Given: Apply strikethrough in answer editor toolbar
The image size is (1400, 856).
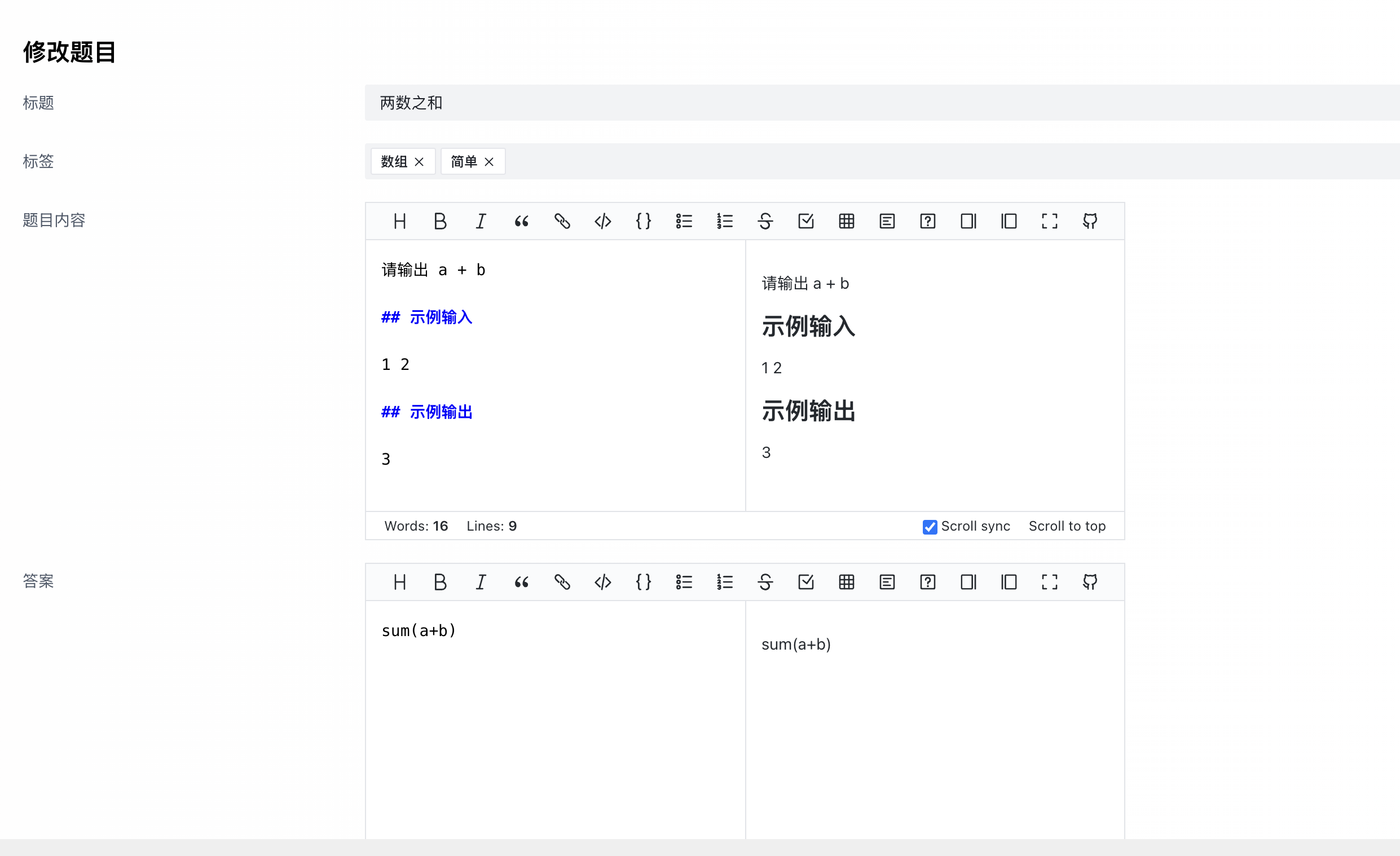Looking at the screenshot, I should pyautogui.click(x=765, y=581).
